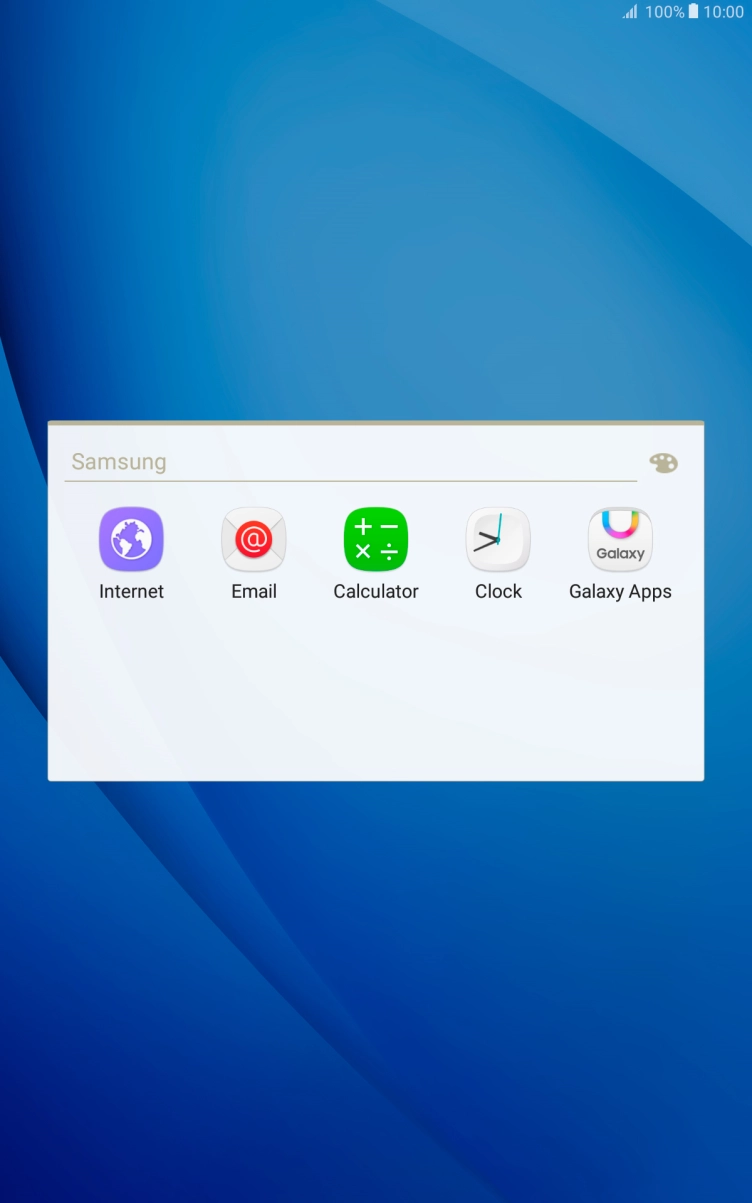Tap the underline beneath the Samsung folder name
The image size is (752, 1203).
point(350,481)
